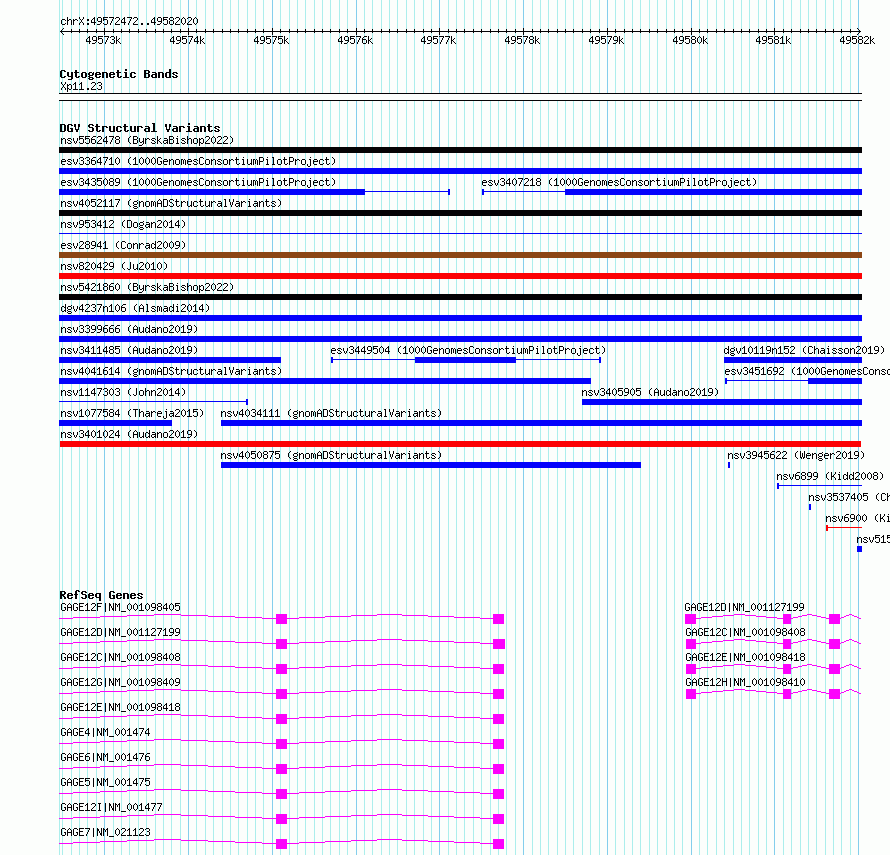Click the right-side GAGE12D NM_001127199 label
Screen dimensions: 890x855
(x=745, y=607)
